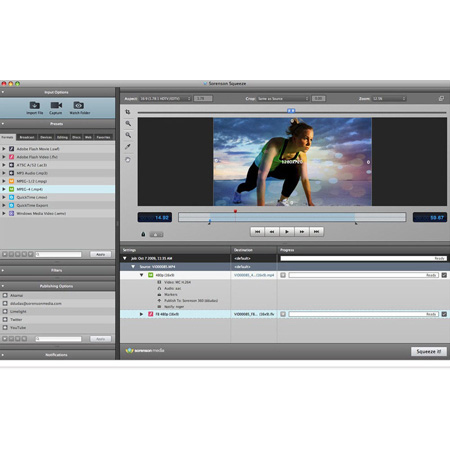Click the QuickTime (.mov) format icon
This screenshot has height=450, width=450.
pos(11,197)
